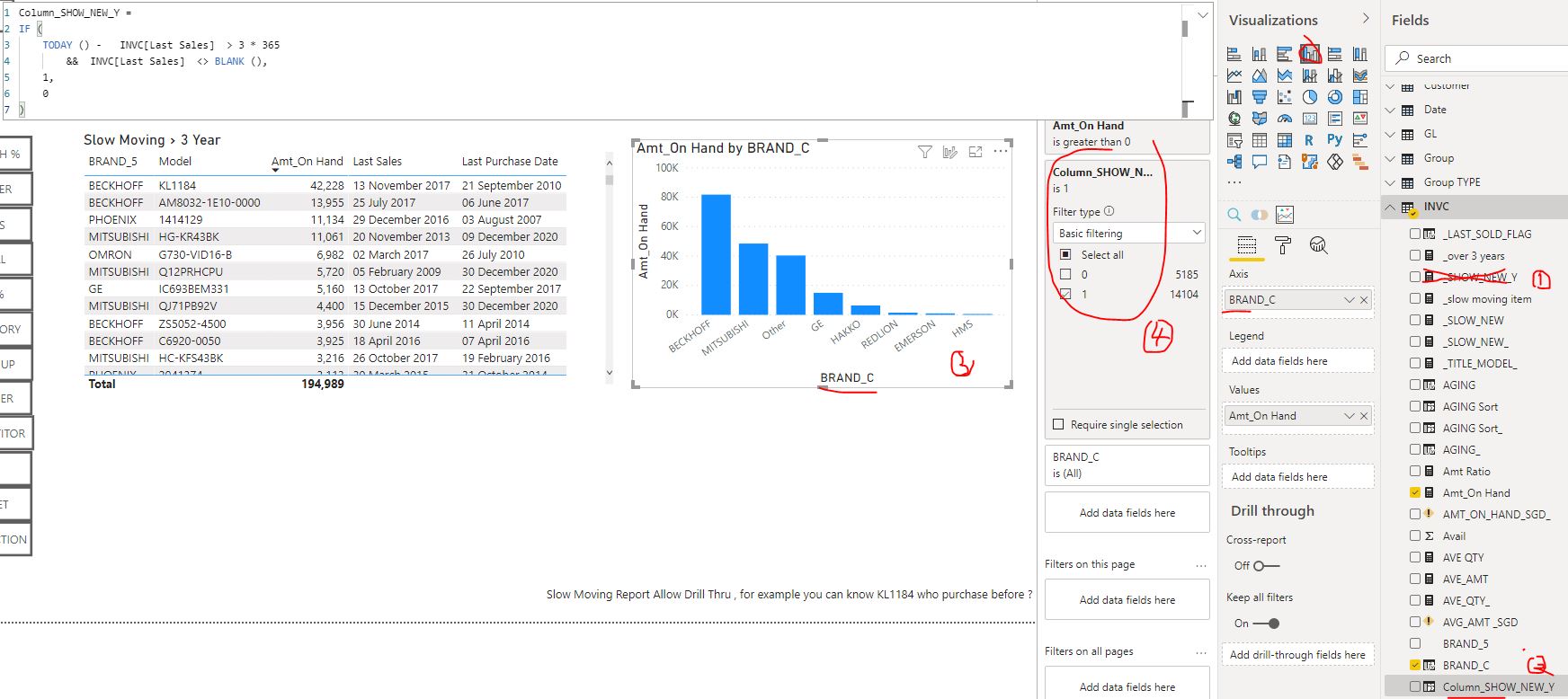Tick filter value 0 checkbox
Viewport: 1568px width, 699px height.
point(1065,275)
